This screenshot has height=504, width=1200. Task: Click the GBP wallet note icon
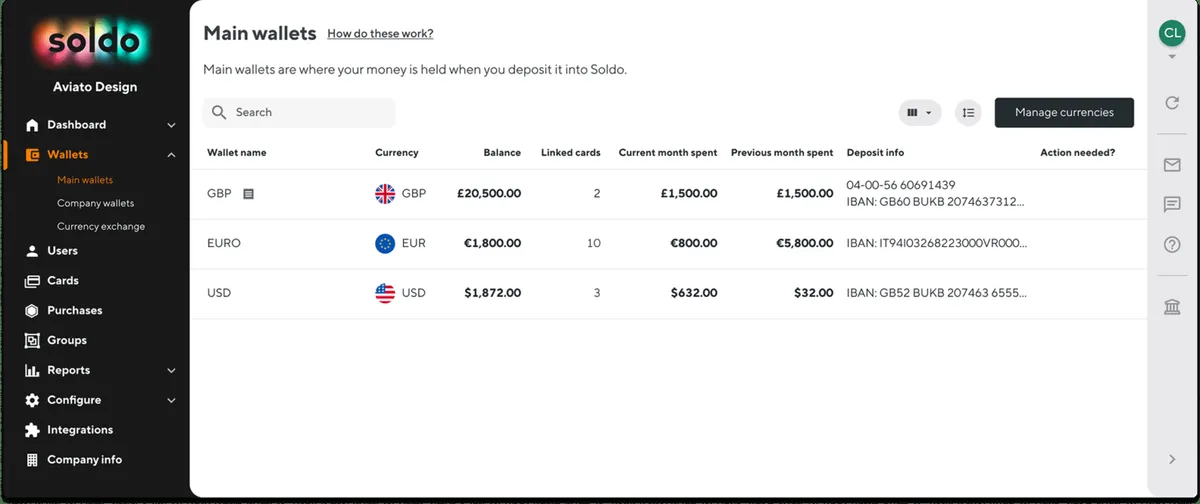[x=249, y=194]
